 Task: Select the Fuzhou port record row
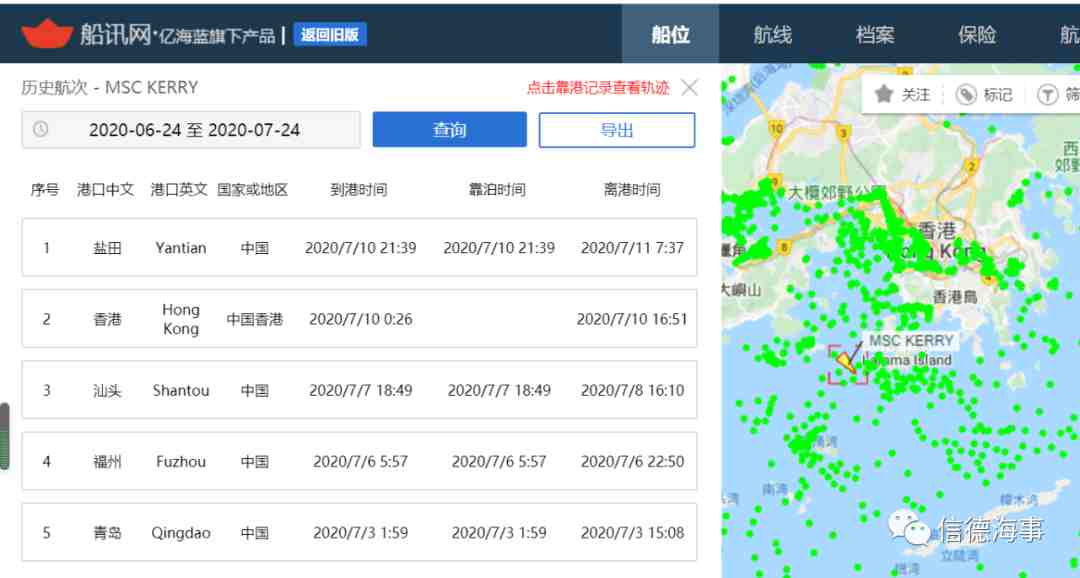(x=359, y=462)
